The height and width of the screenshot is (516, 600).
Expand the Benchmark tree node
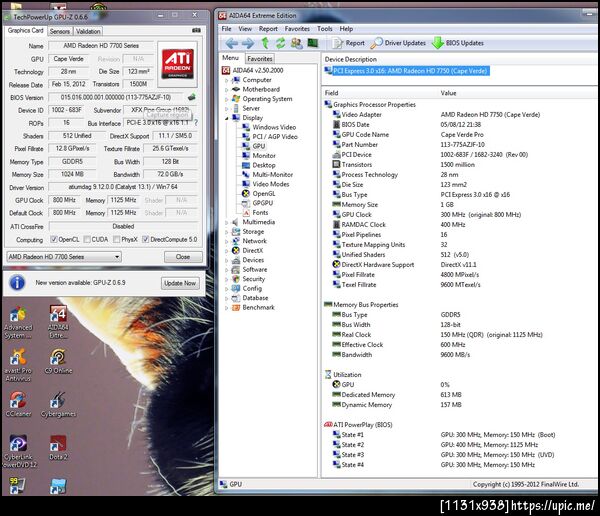pos(227,307)
